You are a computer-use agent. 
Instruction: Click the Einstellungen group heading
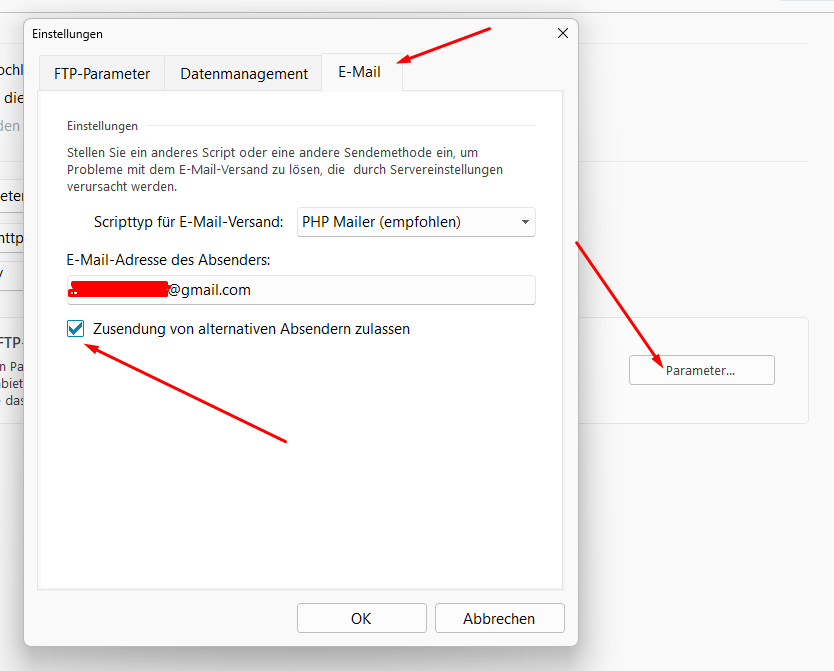[x=102, y=126]
